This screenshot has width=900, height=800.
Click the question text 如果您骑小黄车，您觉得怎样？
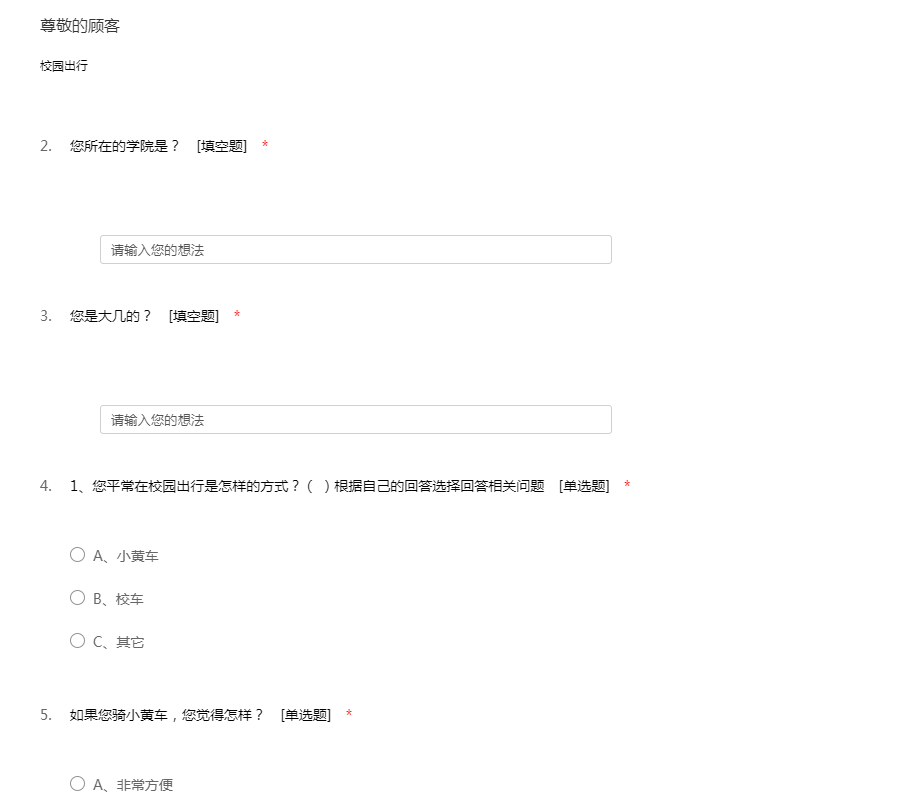click(x=167, y=715)
